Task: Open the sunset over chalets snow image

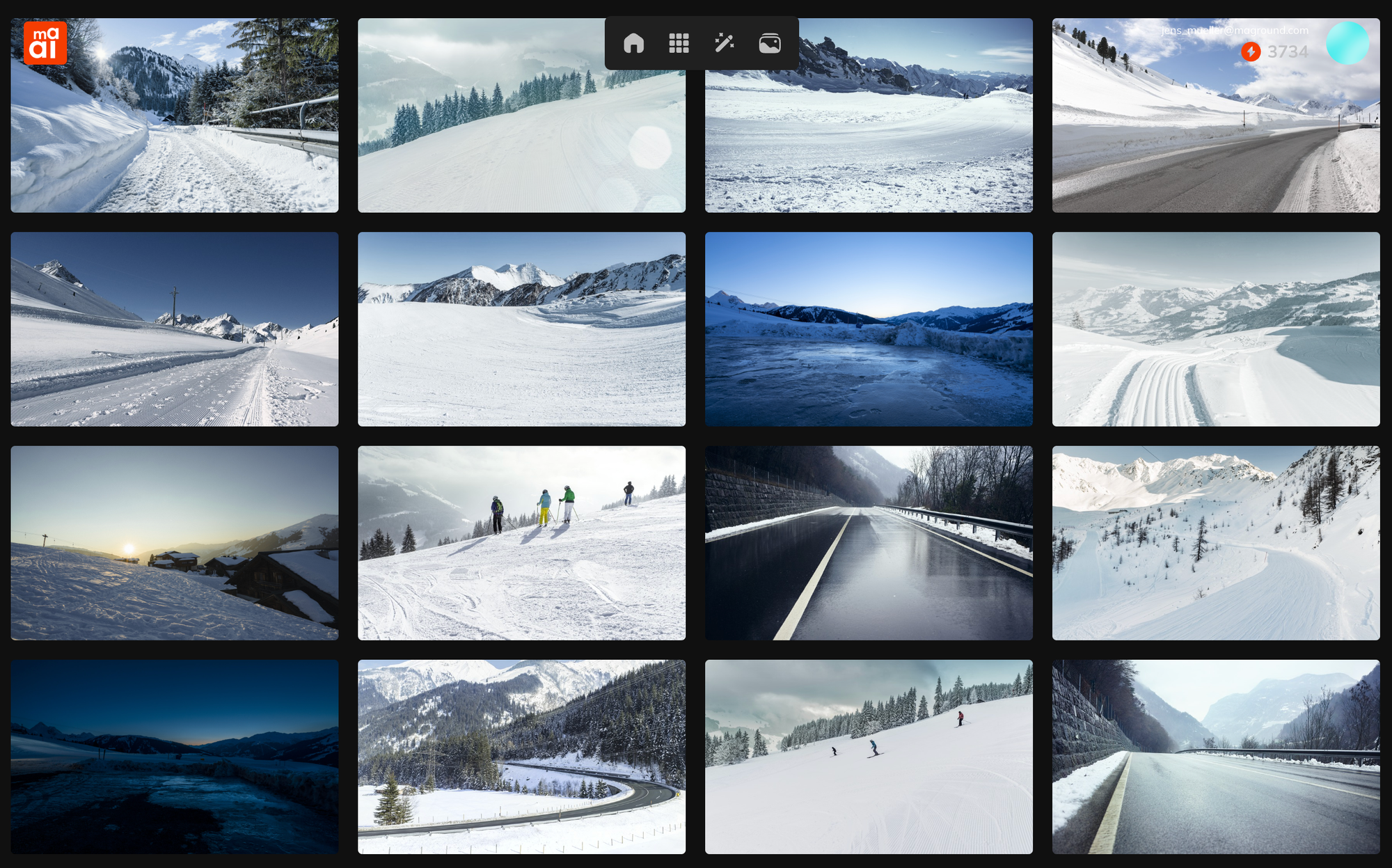Action: pyautogui.click(x=174, y=543)
